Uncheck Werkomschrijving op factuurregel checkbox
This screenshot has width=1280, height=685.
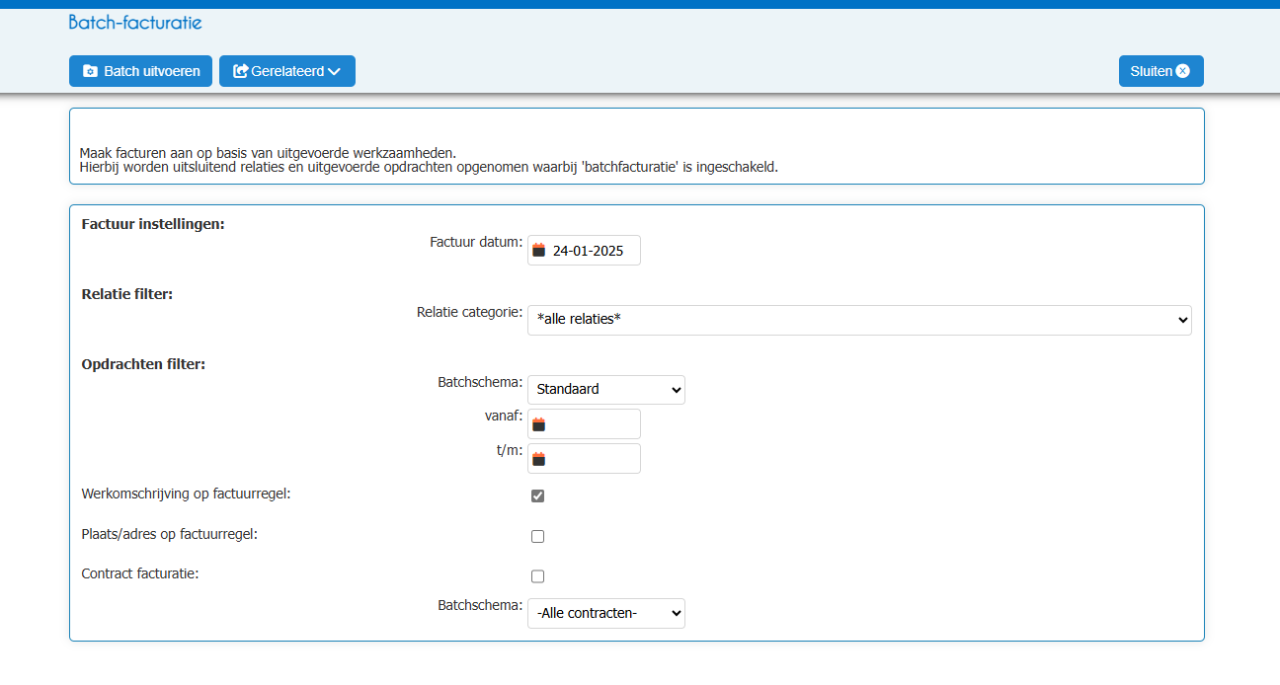coord(538,496)
